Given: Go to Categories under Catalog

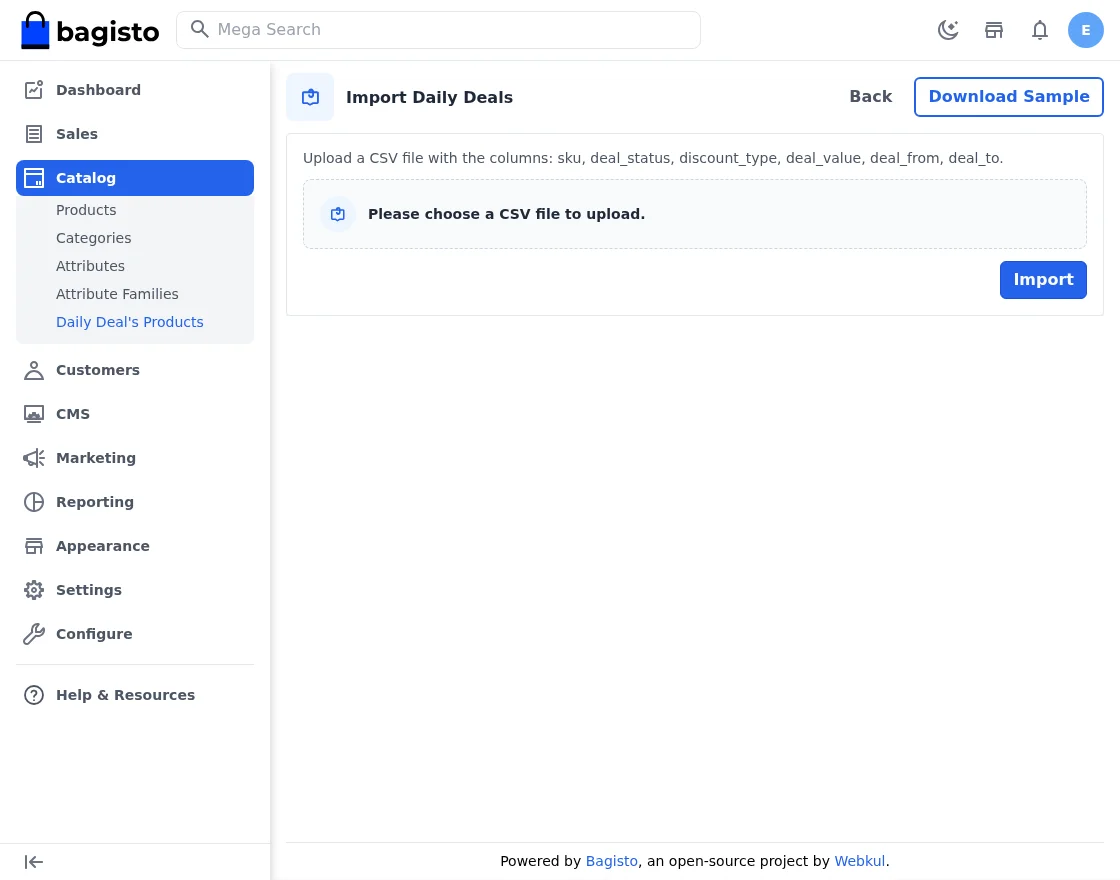Looking at the screenshot, I should (94, 238).
